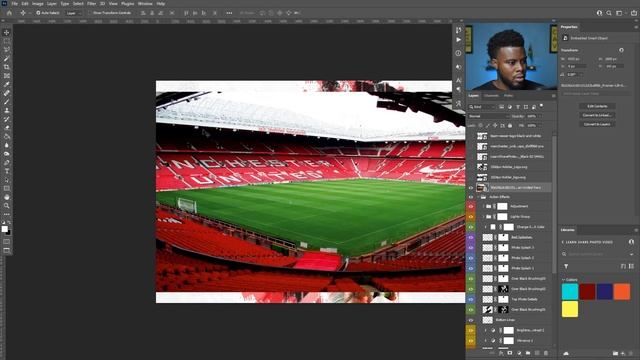Toggle the Auto-Select checkbox
Viewport: 640px width, 360px height.
point(38,13)
